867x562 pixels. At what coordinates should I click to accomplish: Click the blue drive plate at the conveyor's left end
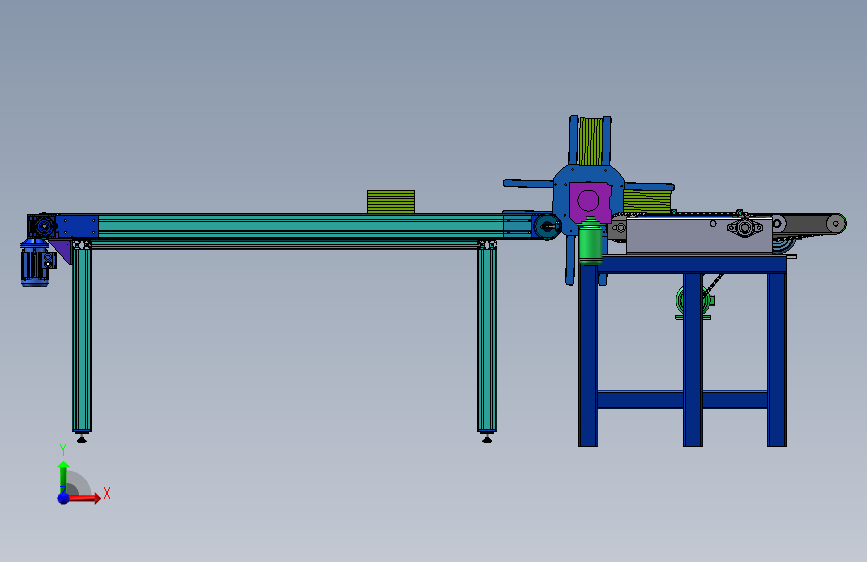76,227
